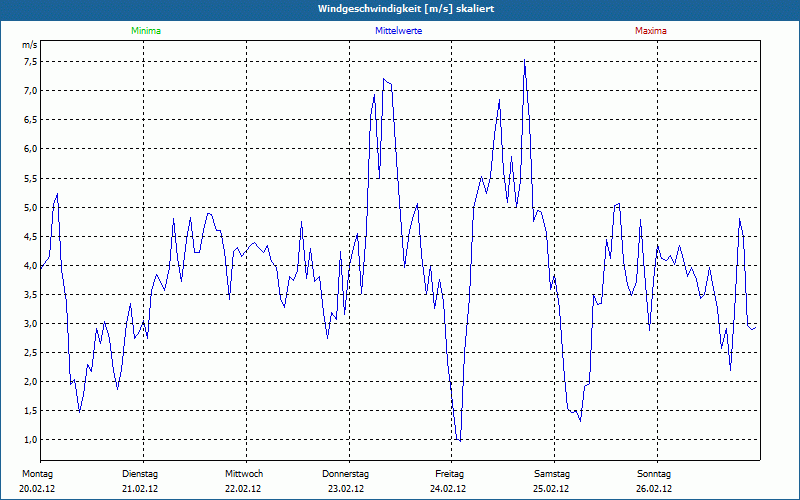Click the chart title Windgeschwindigkeit [m/s] skaliert
The width and height of the screenshot is (800, 500).
406,9
